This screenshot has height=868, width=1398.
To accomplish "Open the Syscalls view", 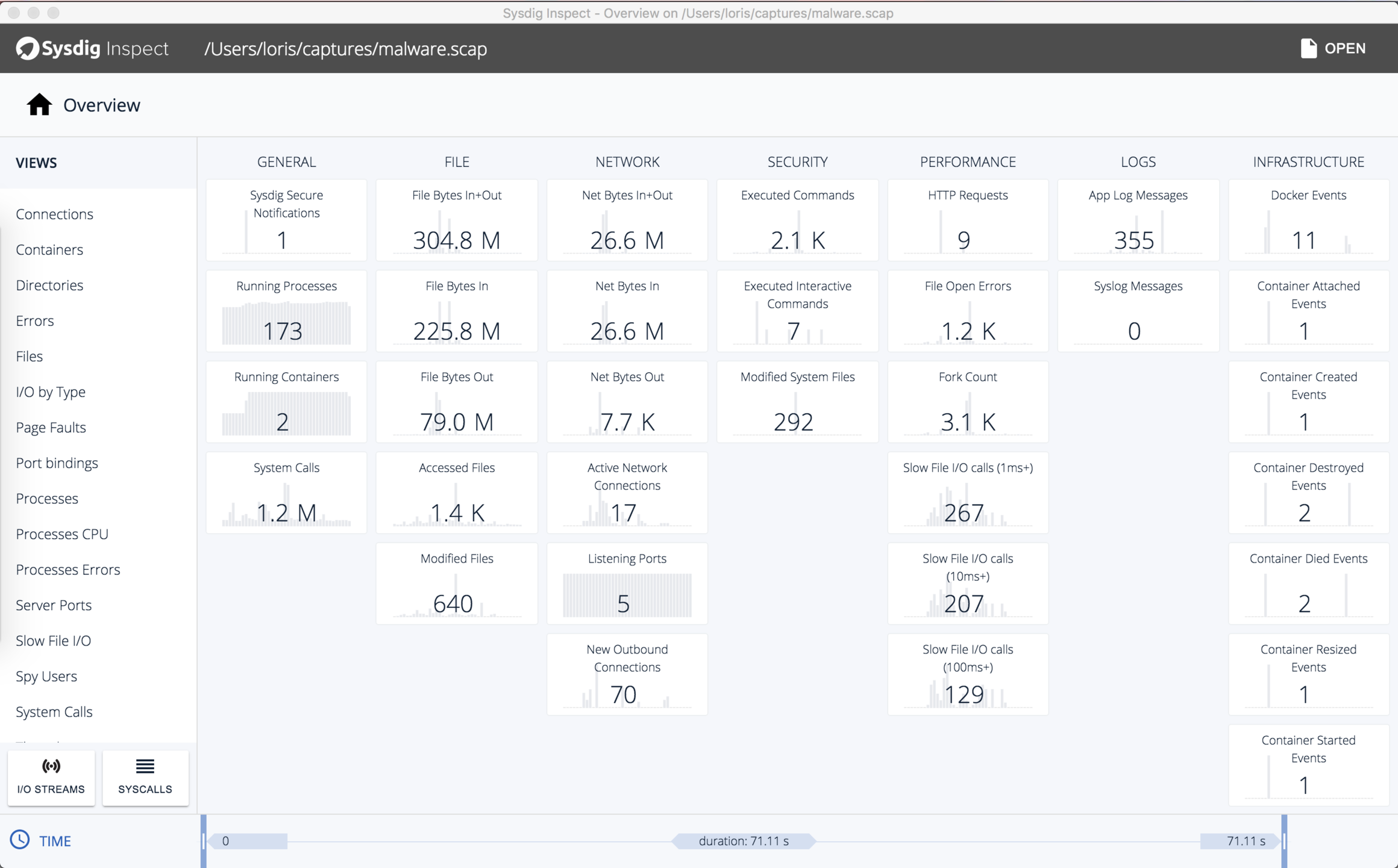I will click(145, 777).
